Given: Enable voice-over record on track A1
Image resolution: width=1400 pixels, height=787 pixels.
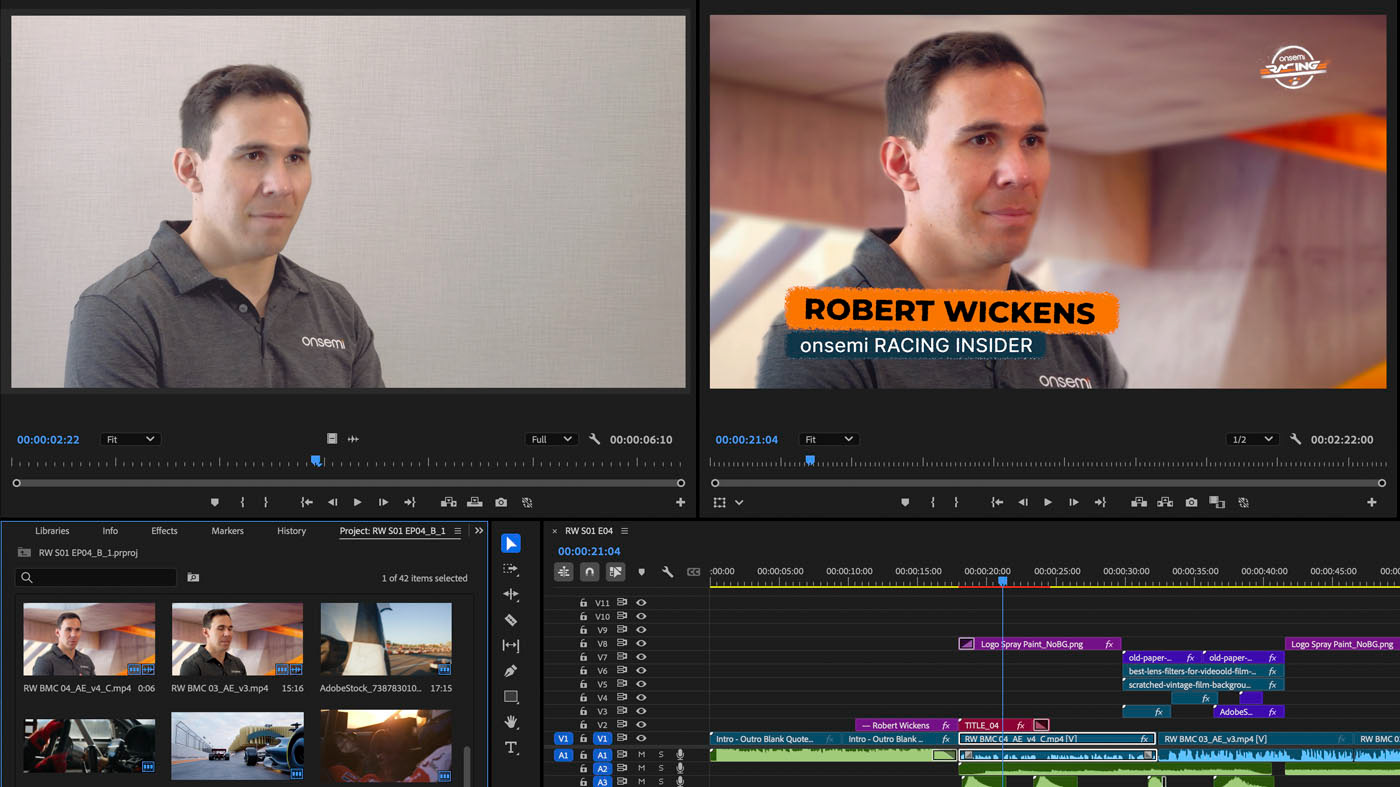Looking at the screenshot, I should click(680, 755).
